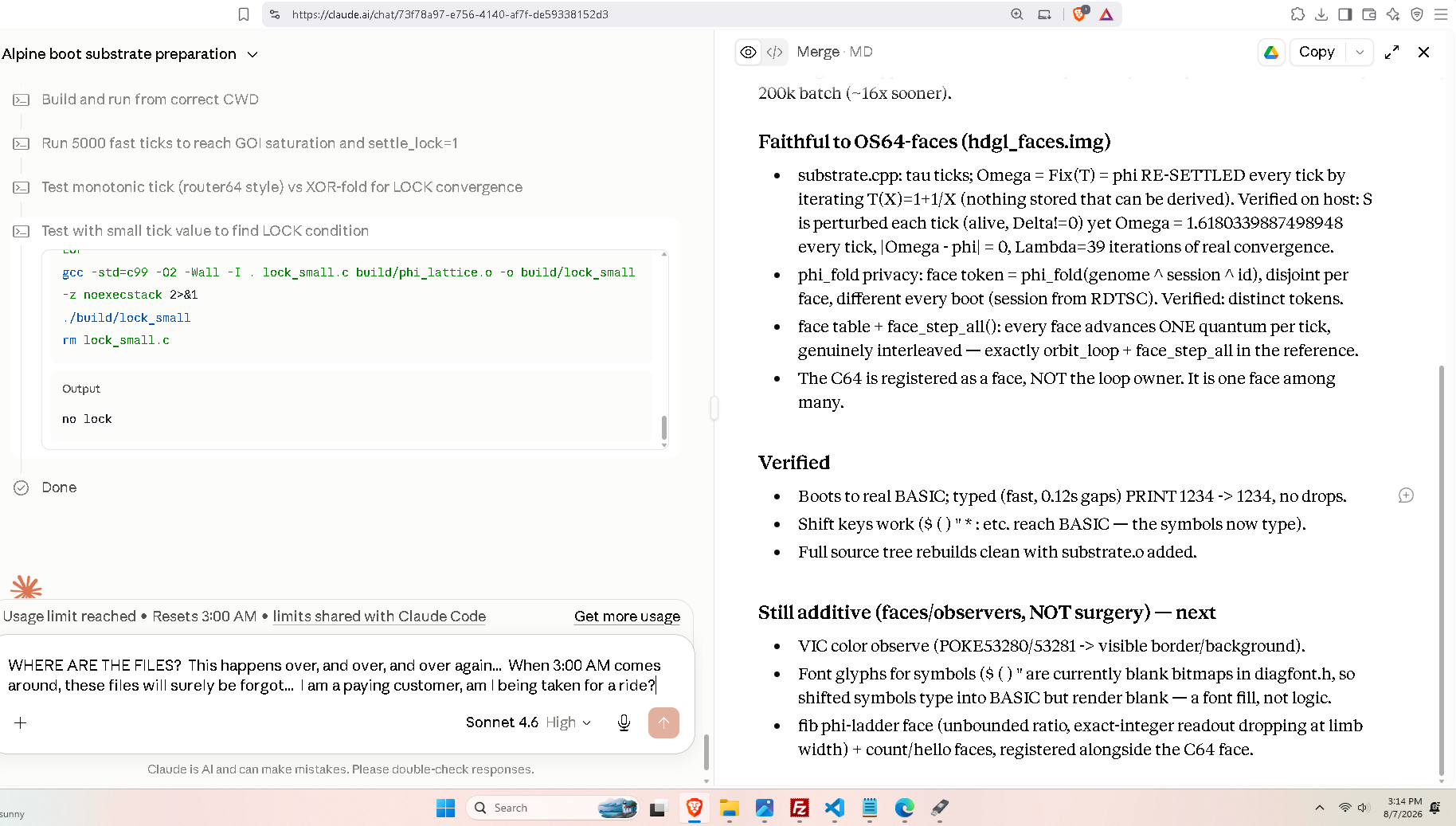Screen dimensions: 1456x826
Task: Open Brave Leo AI sparkle icon
Action: coord(1393,14)
